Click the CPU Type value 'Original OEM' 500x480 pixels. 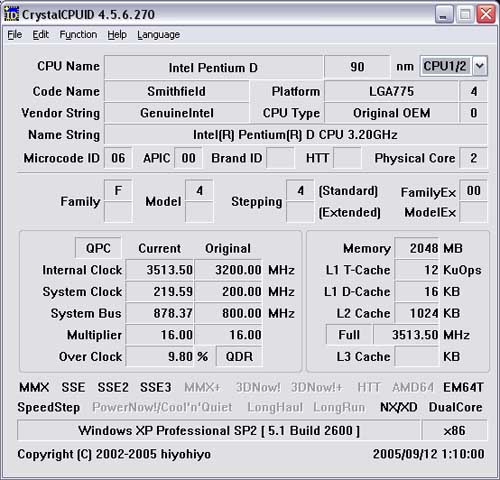(x=391, y=113)
